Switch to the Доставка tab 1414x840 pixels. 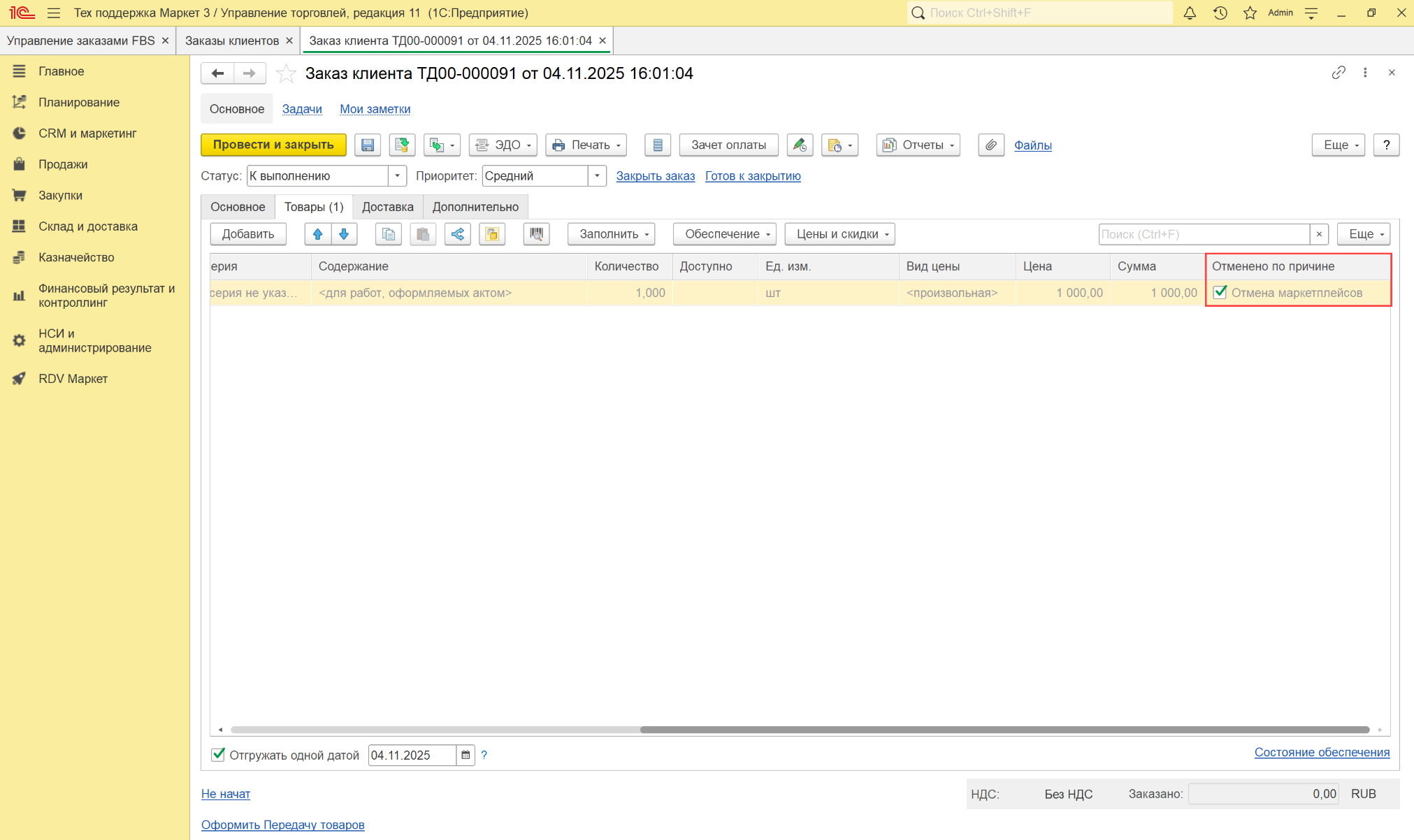pos(387,207)
